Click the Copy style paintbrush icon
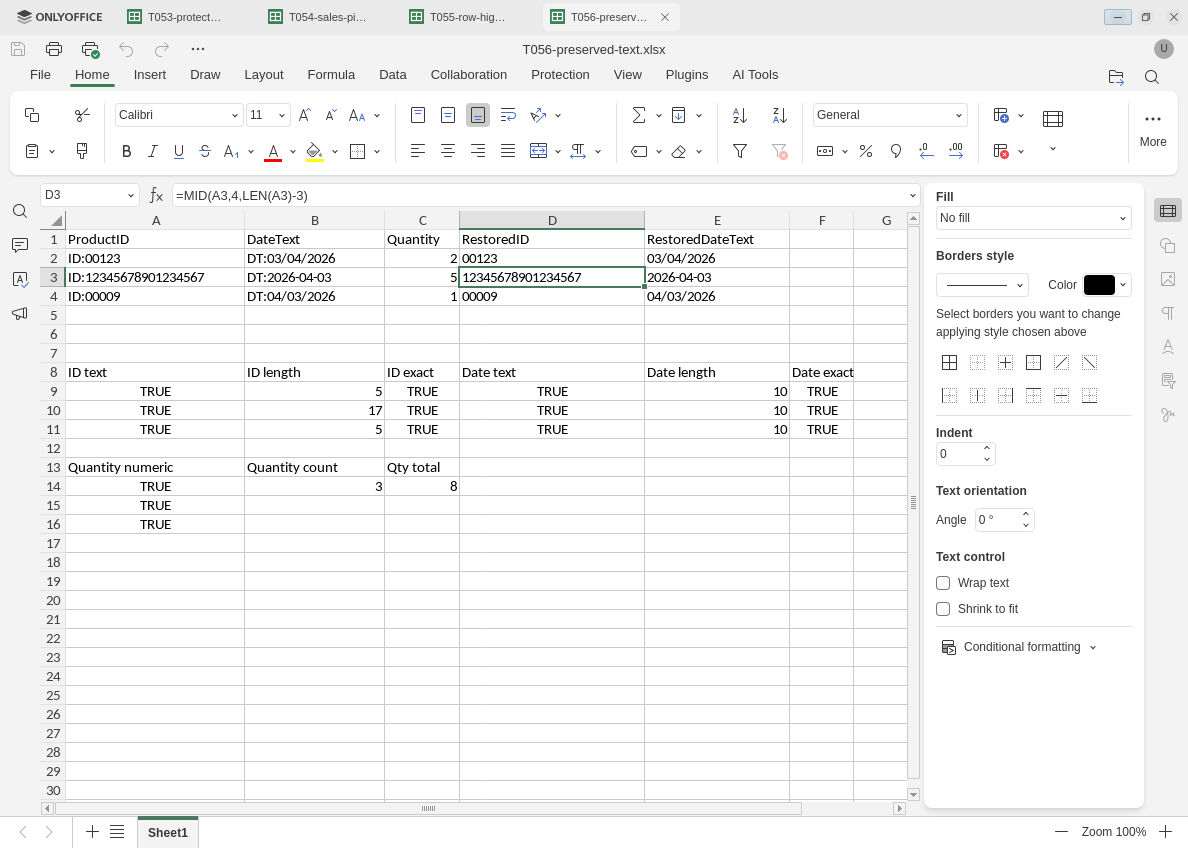Image resolution: width=1188 pixels, height=848 pixels. [x=82, y=152]
